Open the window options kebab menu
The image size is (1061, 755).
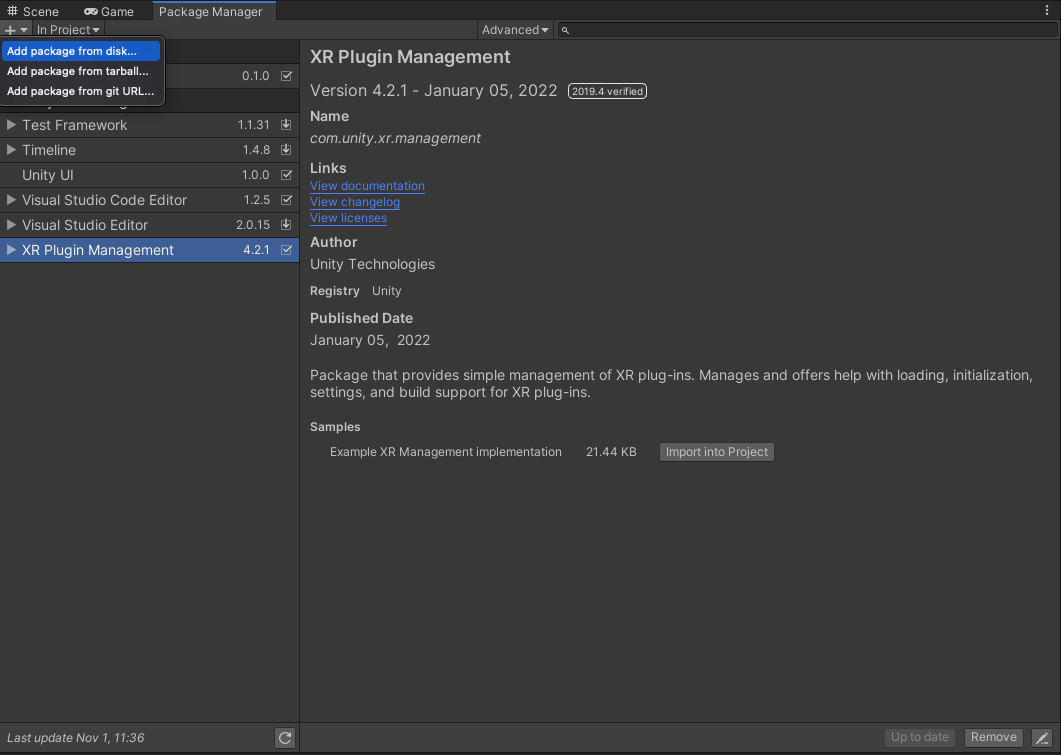pyautogui.click(x=1046, y=11)
